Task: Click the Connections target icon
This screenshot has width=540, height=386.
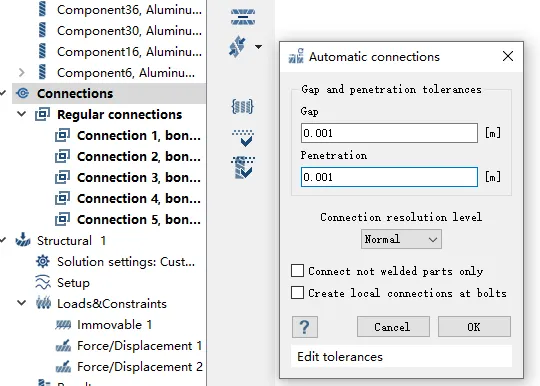Action: coord(23,93)
